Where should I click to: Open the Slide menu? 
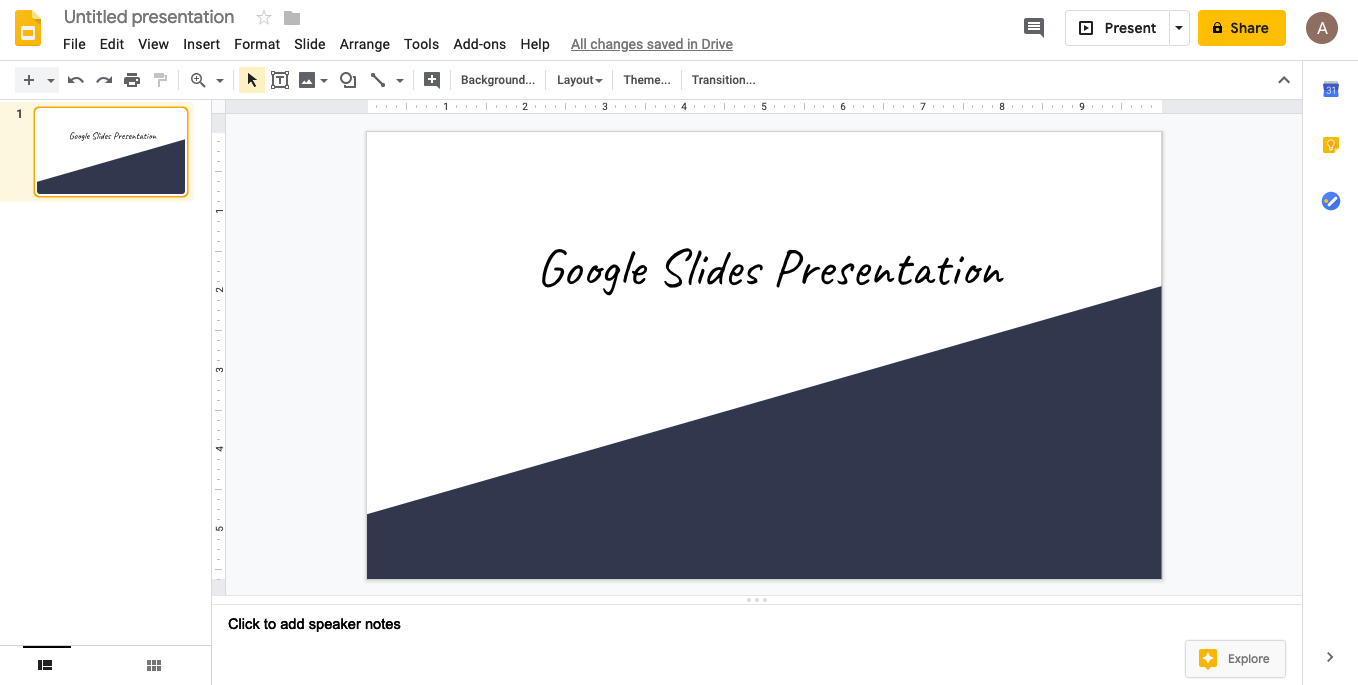309,44
